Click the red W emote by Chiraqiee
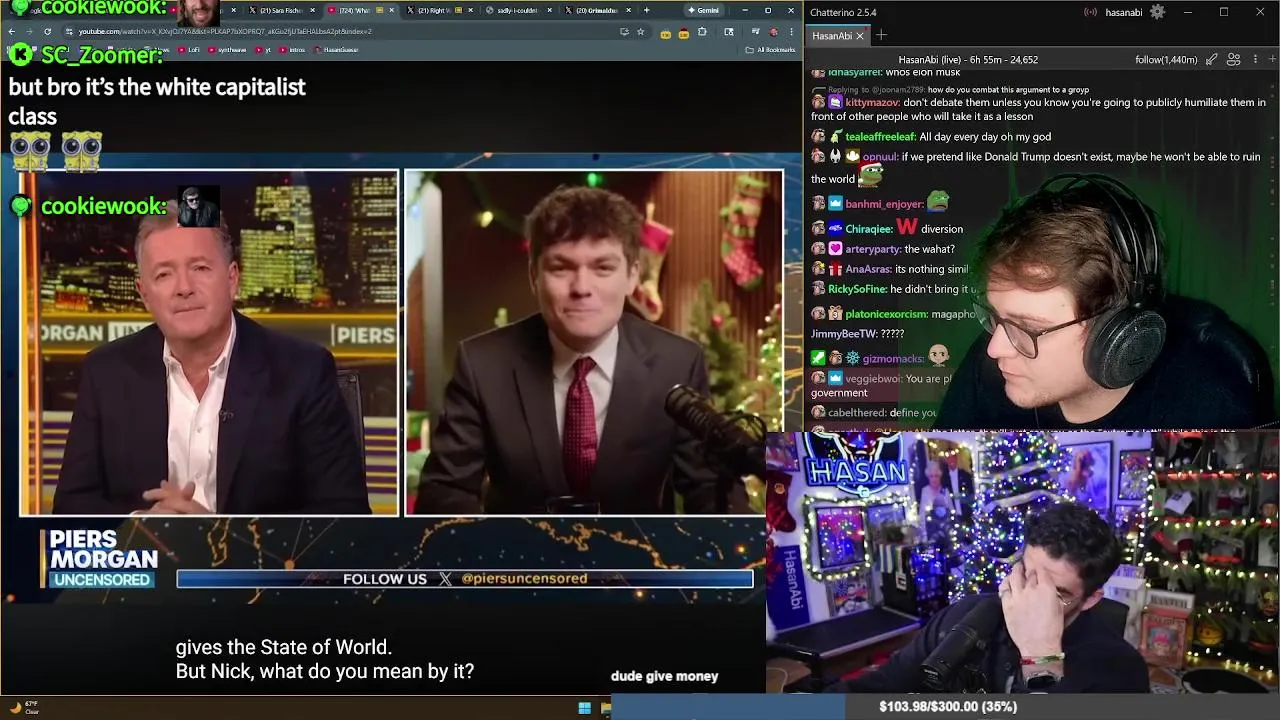Screen dimensions: 1280x720 [906, 228]
